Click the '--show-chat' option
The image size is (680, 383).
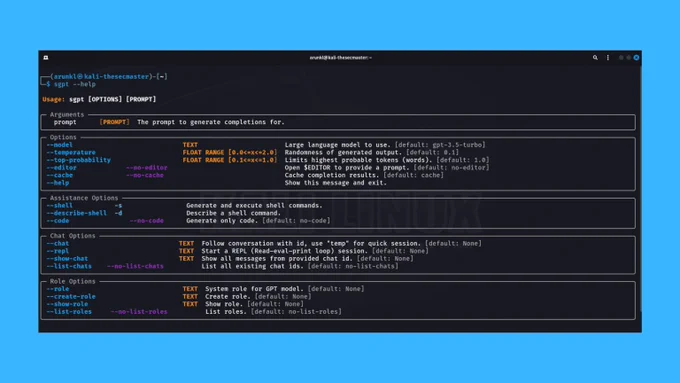coord(67,259)
